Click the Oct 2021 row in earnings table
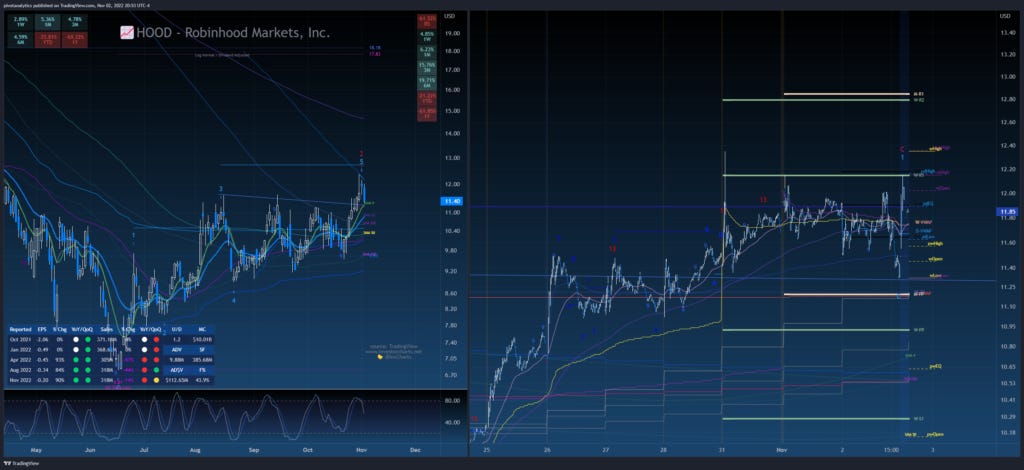Screen dimensions: 1024x470 pyautogui.click(x=111, y=339)
